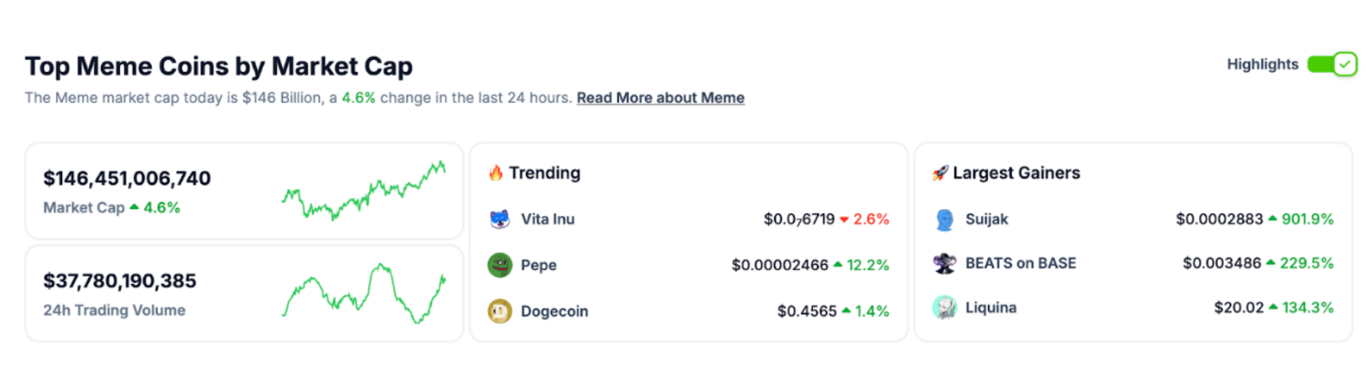Screen dimensions: 1366x365
Task: Follow the Read More about Meme link
Action: [660, 98]
